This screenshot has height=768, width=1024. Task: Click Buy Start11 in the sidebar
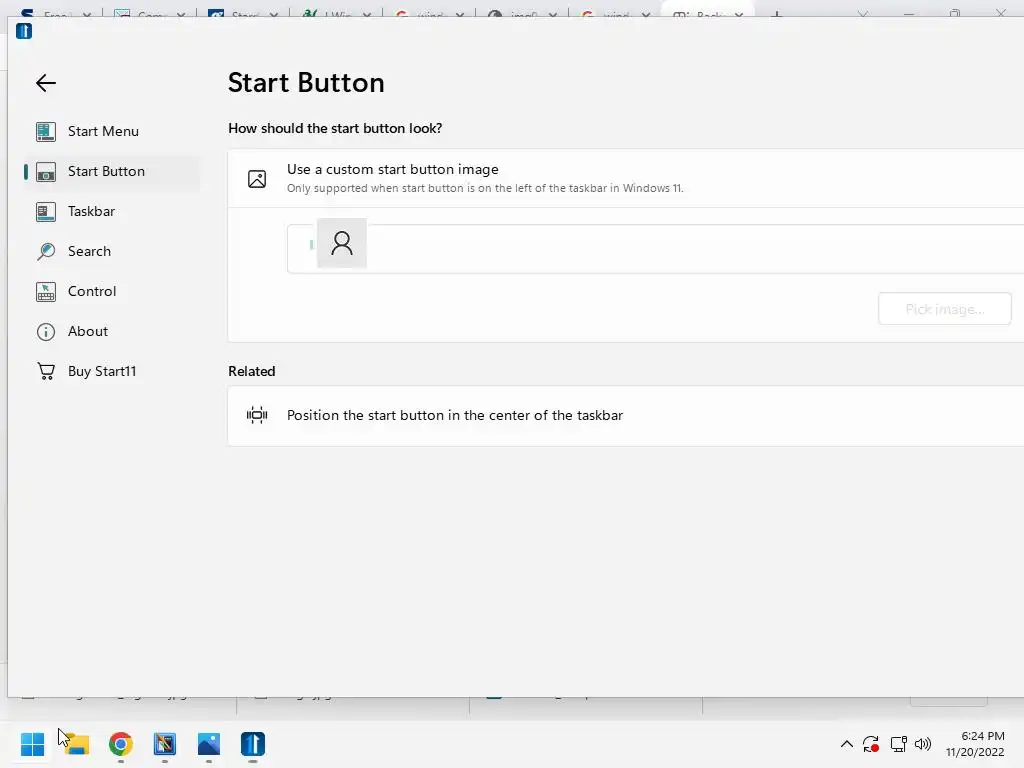pos(112,371)
